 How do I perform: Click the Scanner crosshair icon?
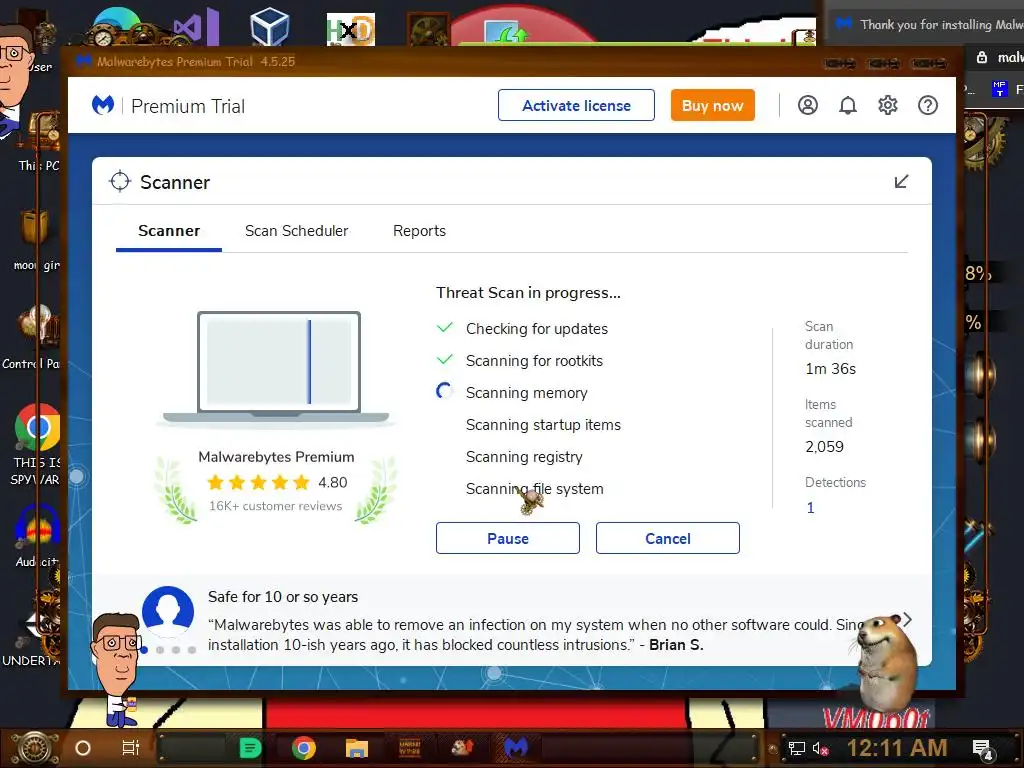click(x=120, y=182)
